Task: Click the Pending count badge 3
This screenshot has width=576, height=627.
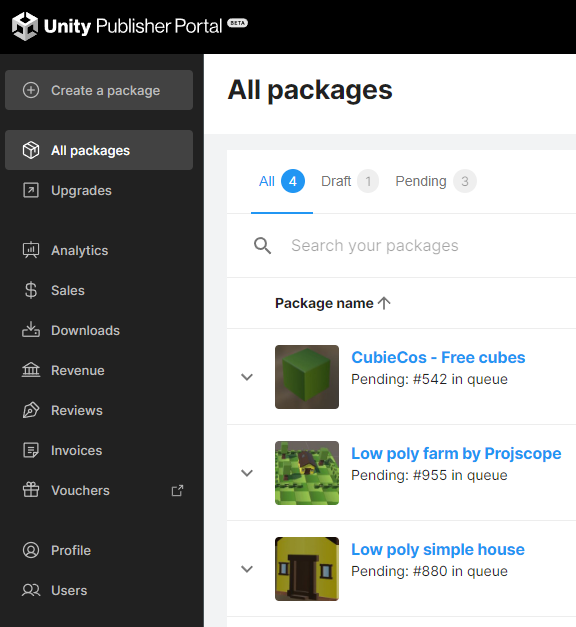Action: click(x=465, y=181)
